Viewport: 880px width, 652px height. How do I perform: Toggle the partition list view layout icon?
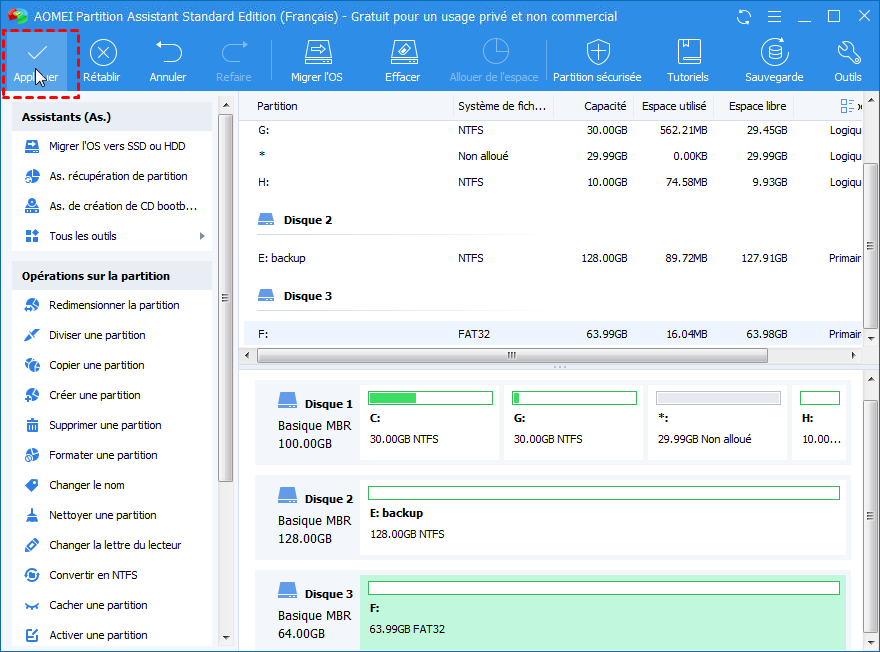point(848,106)
